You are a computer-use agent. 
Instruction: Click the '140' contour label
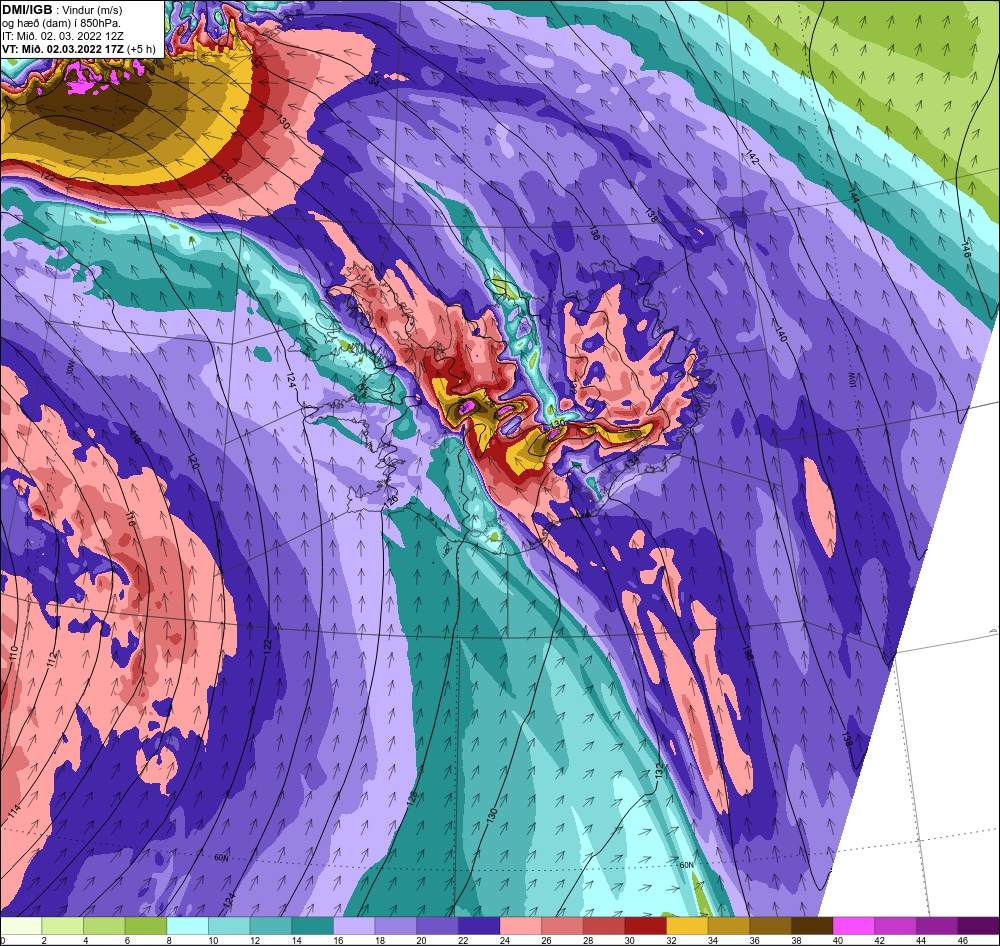tap(781, 334)
